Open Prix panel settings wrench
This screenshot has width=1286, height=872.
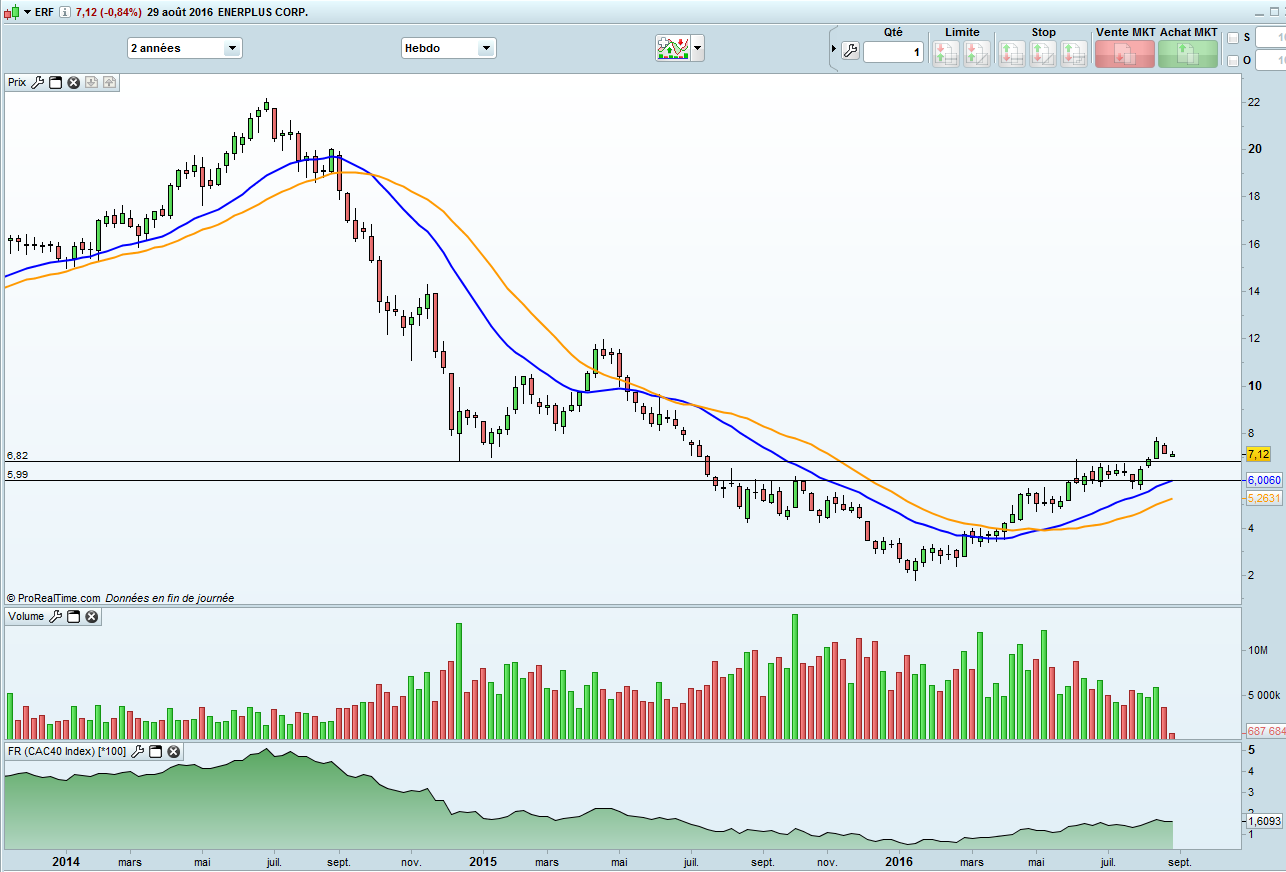pos(38,83)
